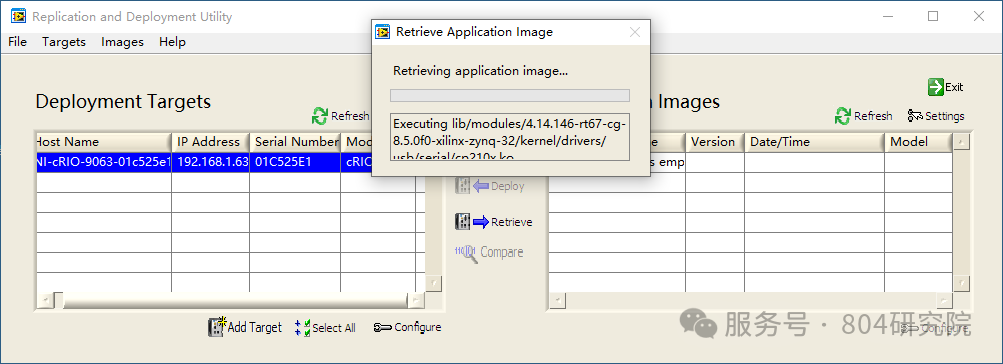This screenshot has height=364, width=1003.
Task: Click images table scroll-right arrow
Action: [x=944, y=300]
